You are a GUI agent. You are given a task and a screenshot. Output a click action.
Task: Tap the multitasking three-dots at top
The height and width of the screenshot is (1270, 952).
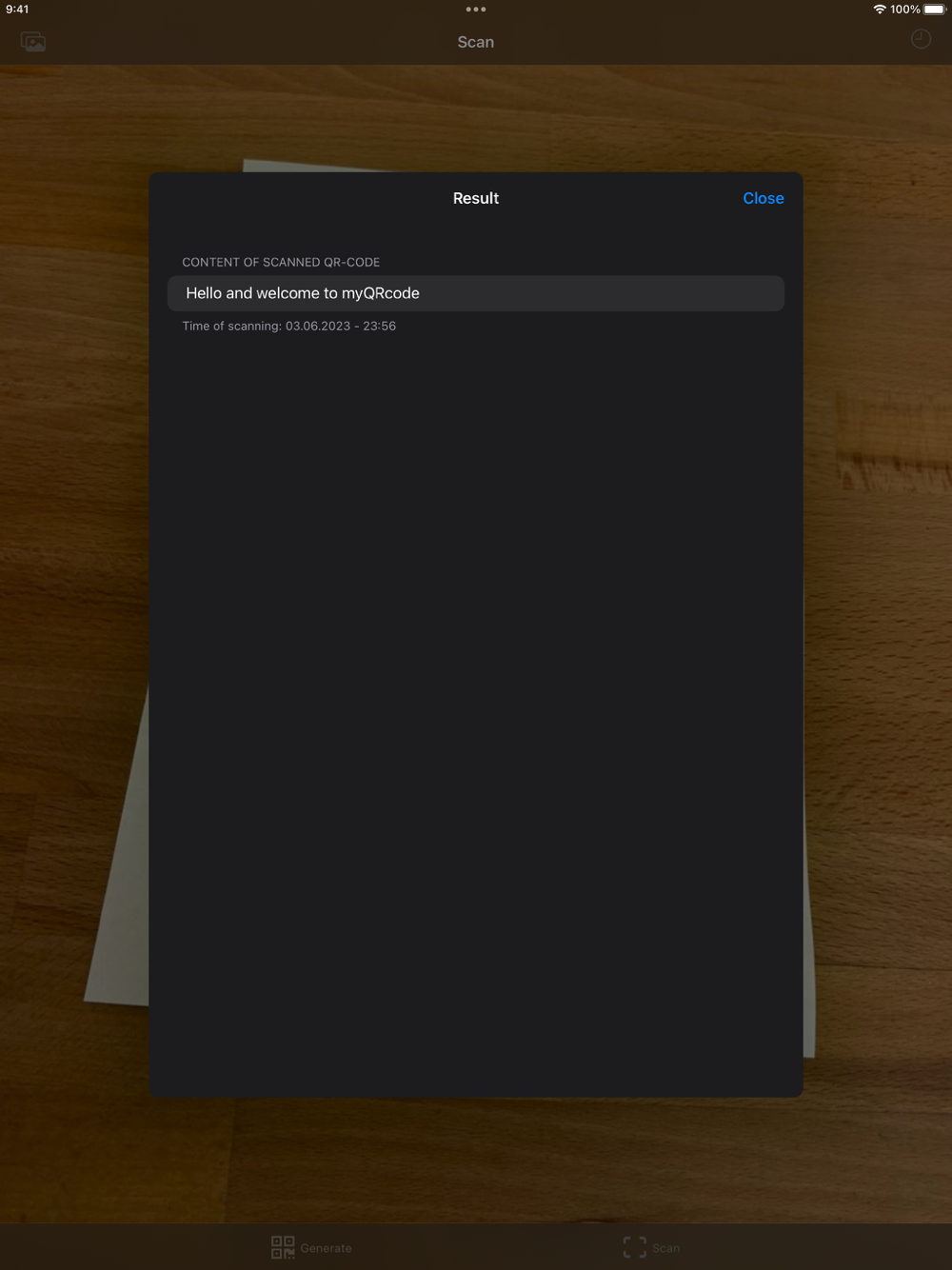tap(476, 10)
